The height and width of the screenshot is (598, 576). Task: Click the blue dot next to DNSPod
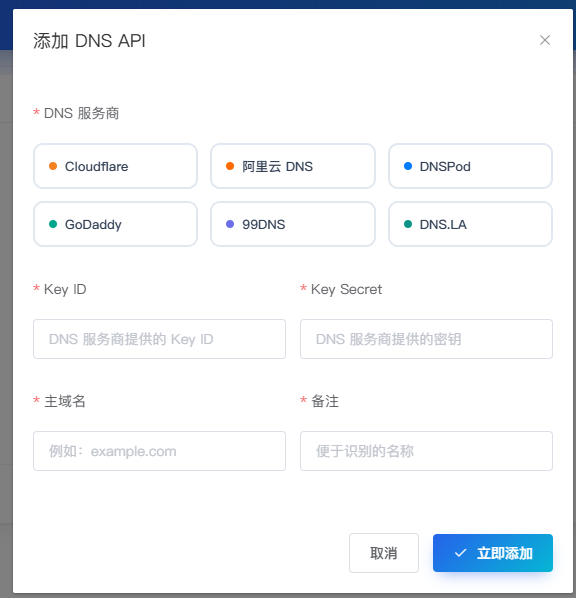click(x=408, y=166)
